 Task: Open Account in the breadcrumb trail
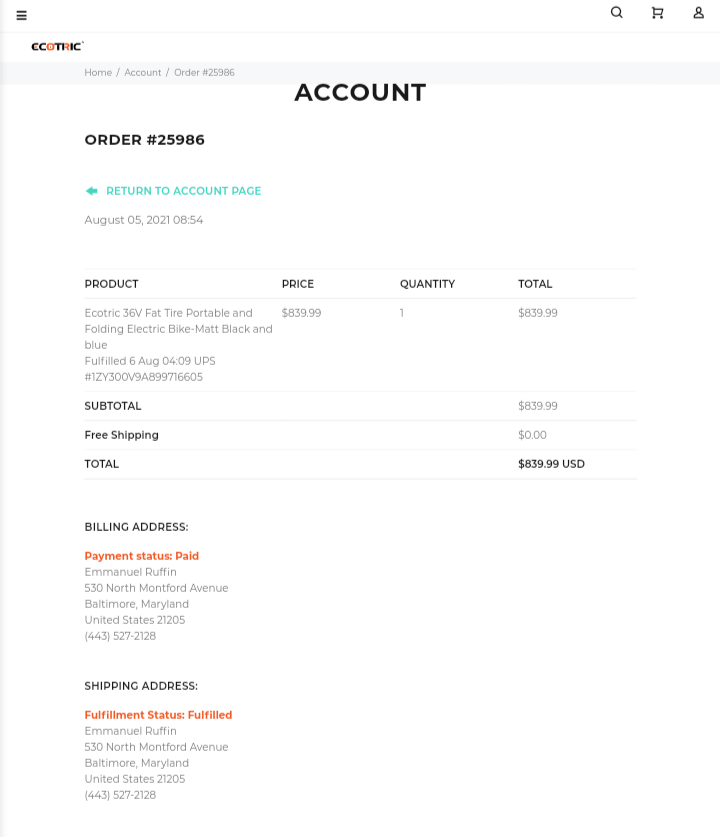coord(143,73)
